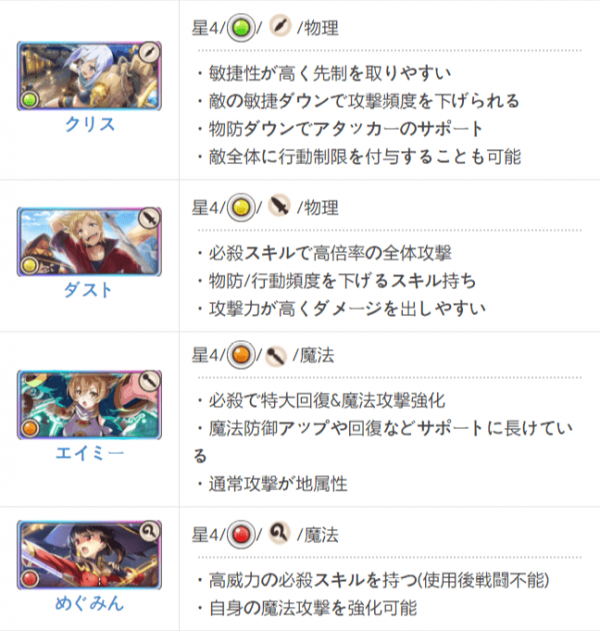This screenshot has width=600, height=631.
Task: Click the green element orb in クリス row
Action: 241,28
